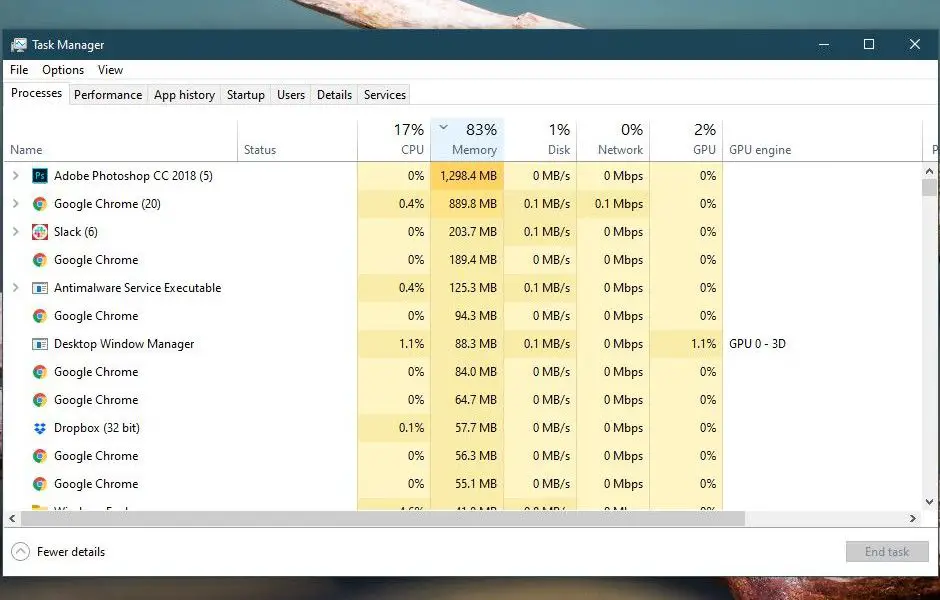Minimize the Task Manager window
The height and width of the screenshot is (600, 940).
(x=824, y=44)
